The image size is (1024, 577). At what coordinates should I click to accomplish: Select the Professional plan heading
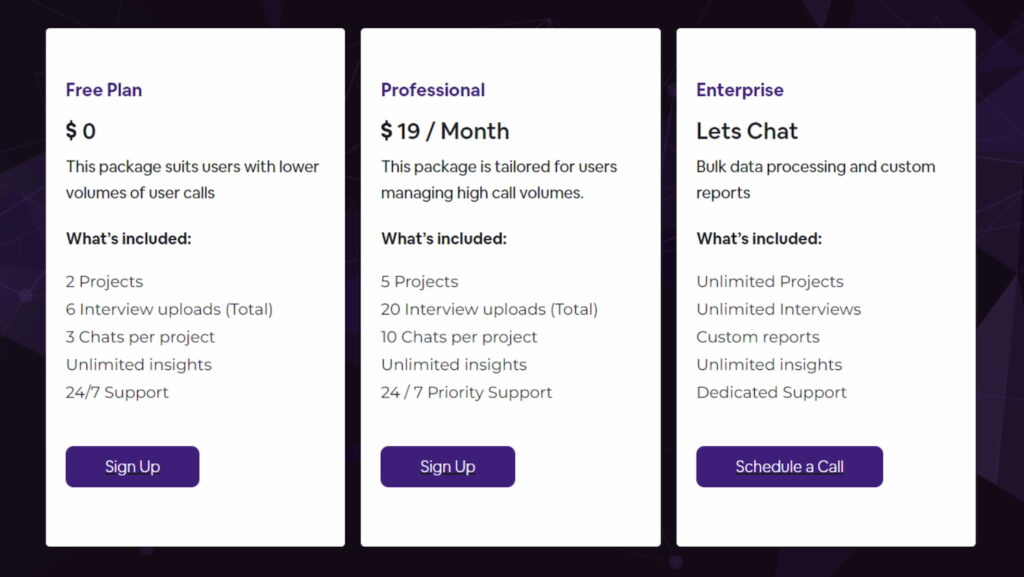click(x=433, y=90)
